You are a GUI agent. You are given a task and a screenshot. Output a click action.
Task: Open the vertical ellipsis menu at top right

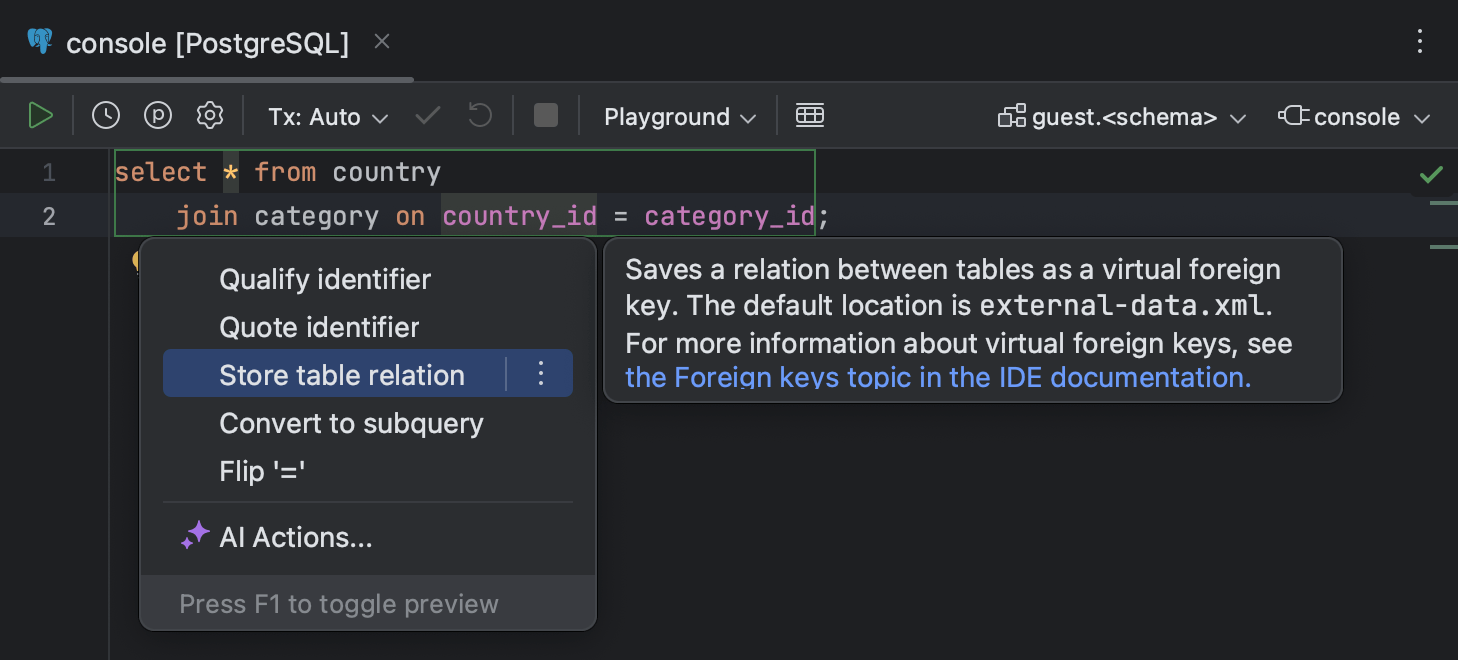click(1419, 41)
